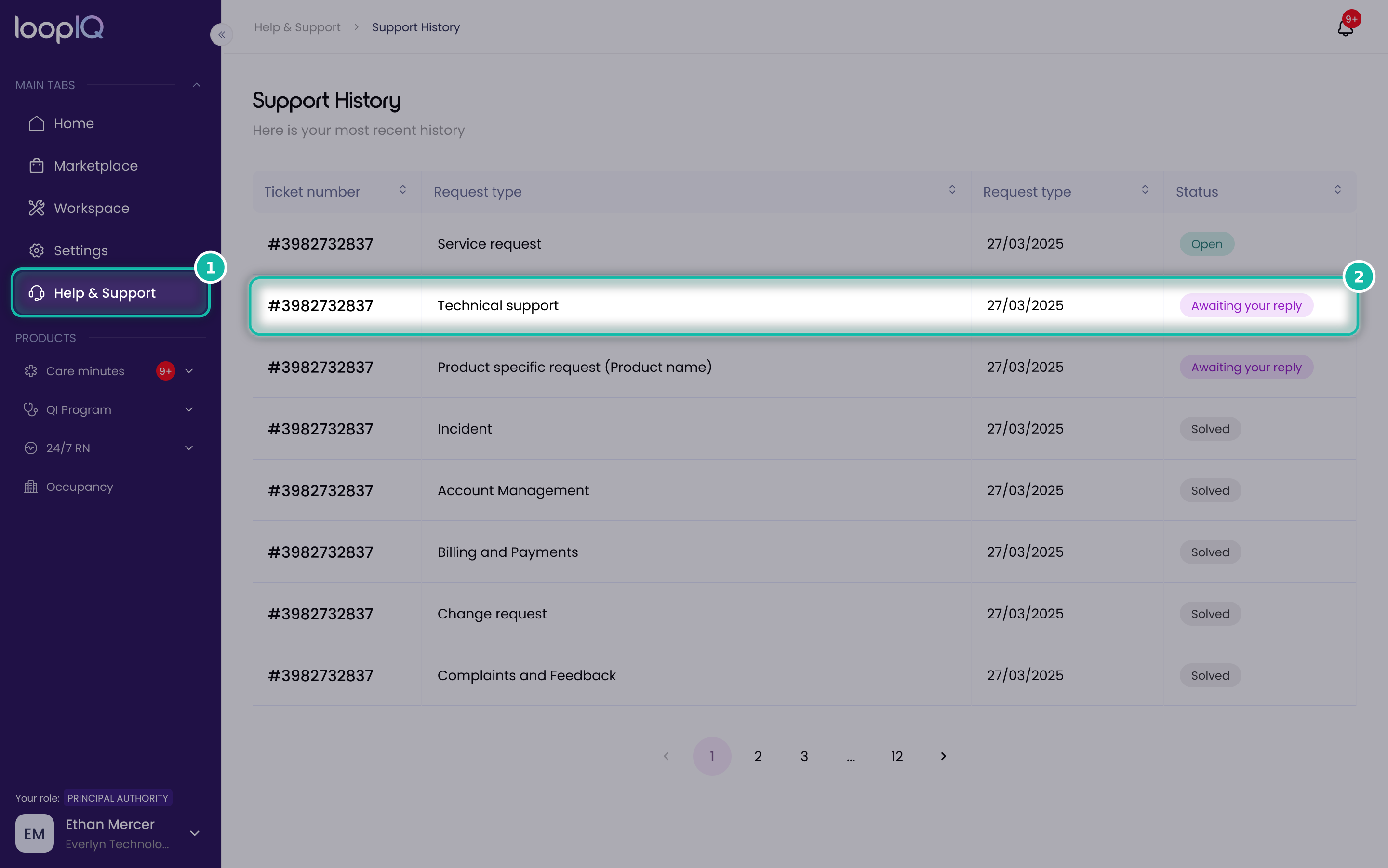The width and height of the screenshot is (1388, 868).
Task: Sort the wide Request type column
Action: pyautogui.click(x=951, y=190)
